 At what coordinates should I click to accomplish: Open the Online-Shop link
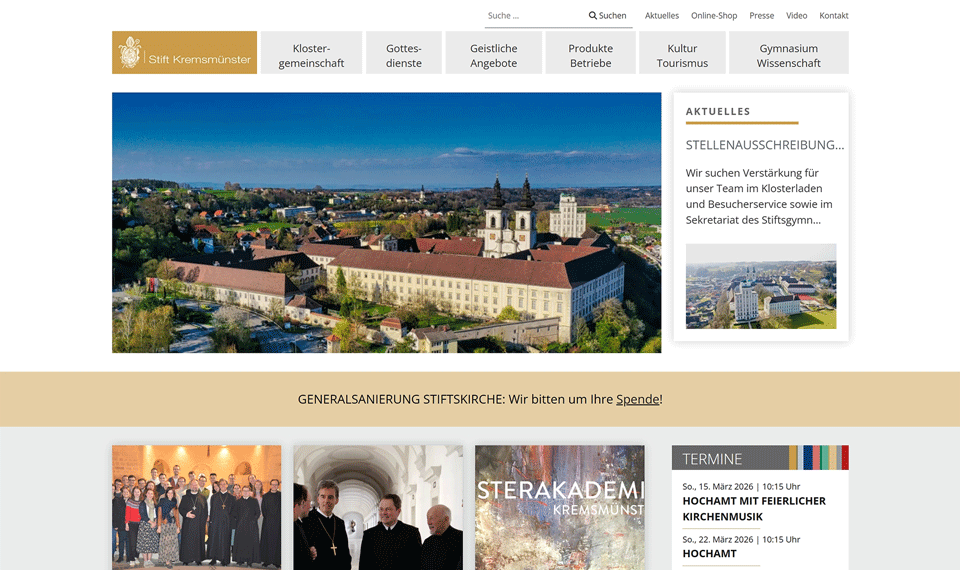(x=714, y=16)
